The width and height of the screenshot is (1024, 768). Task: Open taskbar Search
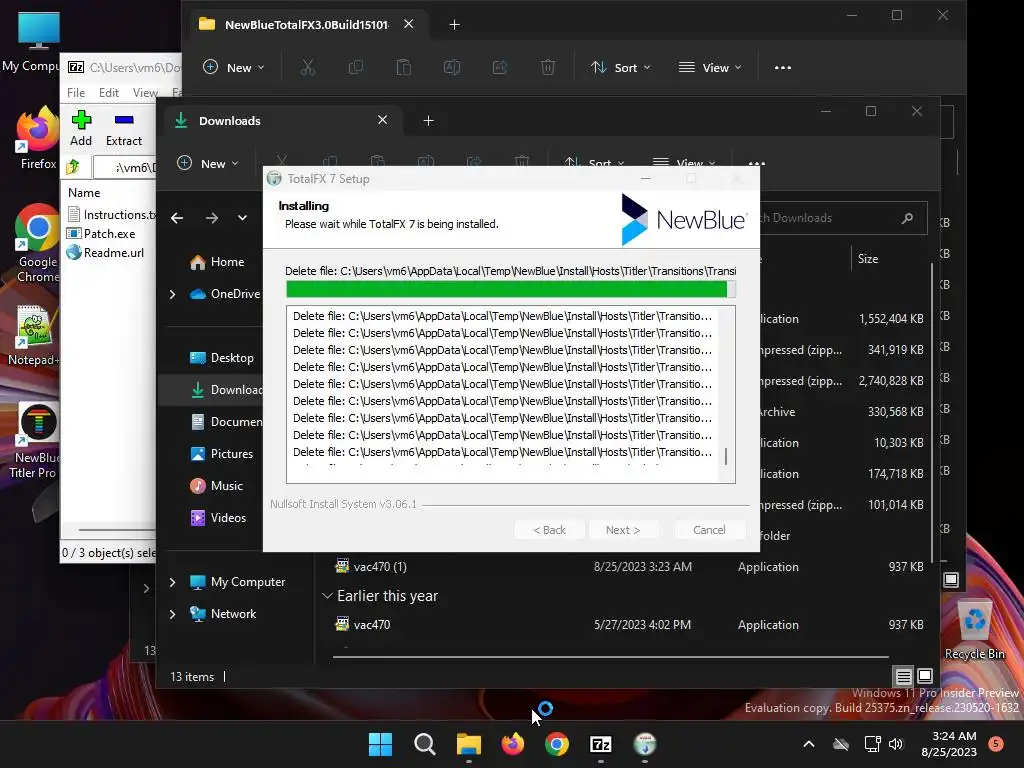(424, 744)
